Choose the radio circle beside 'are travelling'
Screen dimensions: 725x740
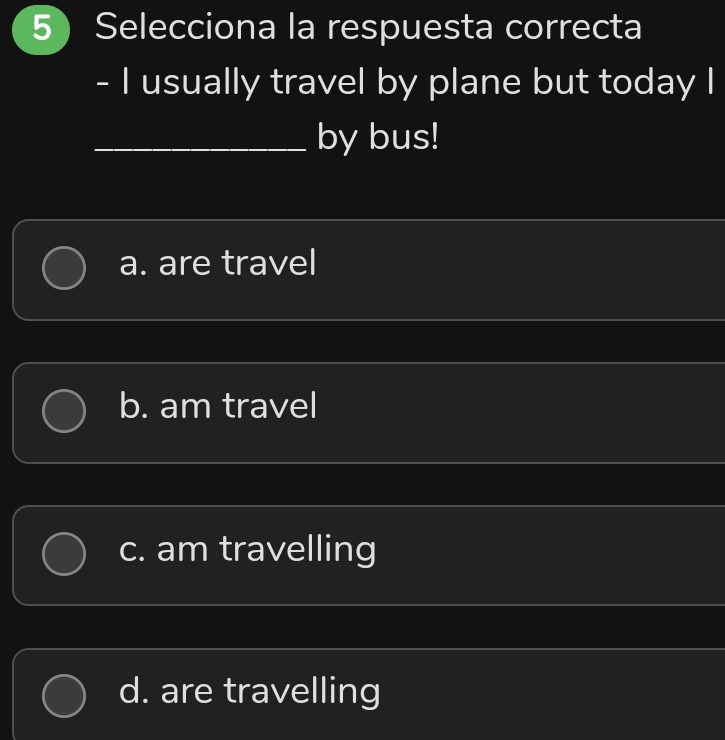[x=64, y=696]
